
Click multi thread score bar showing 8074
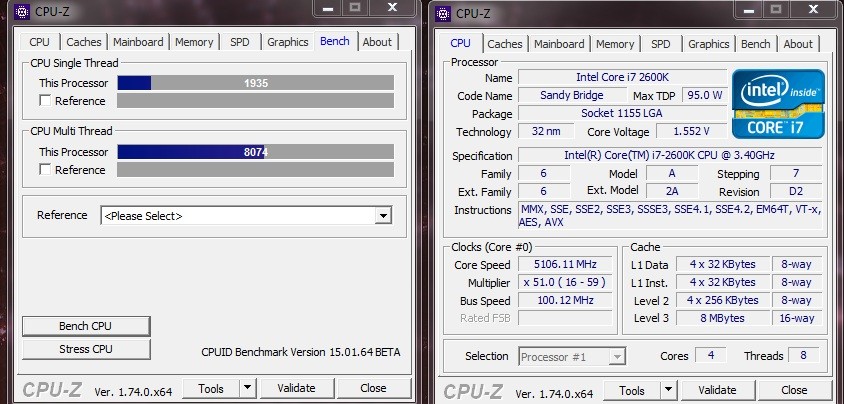click(256, 152)
